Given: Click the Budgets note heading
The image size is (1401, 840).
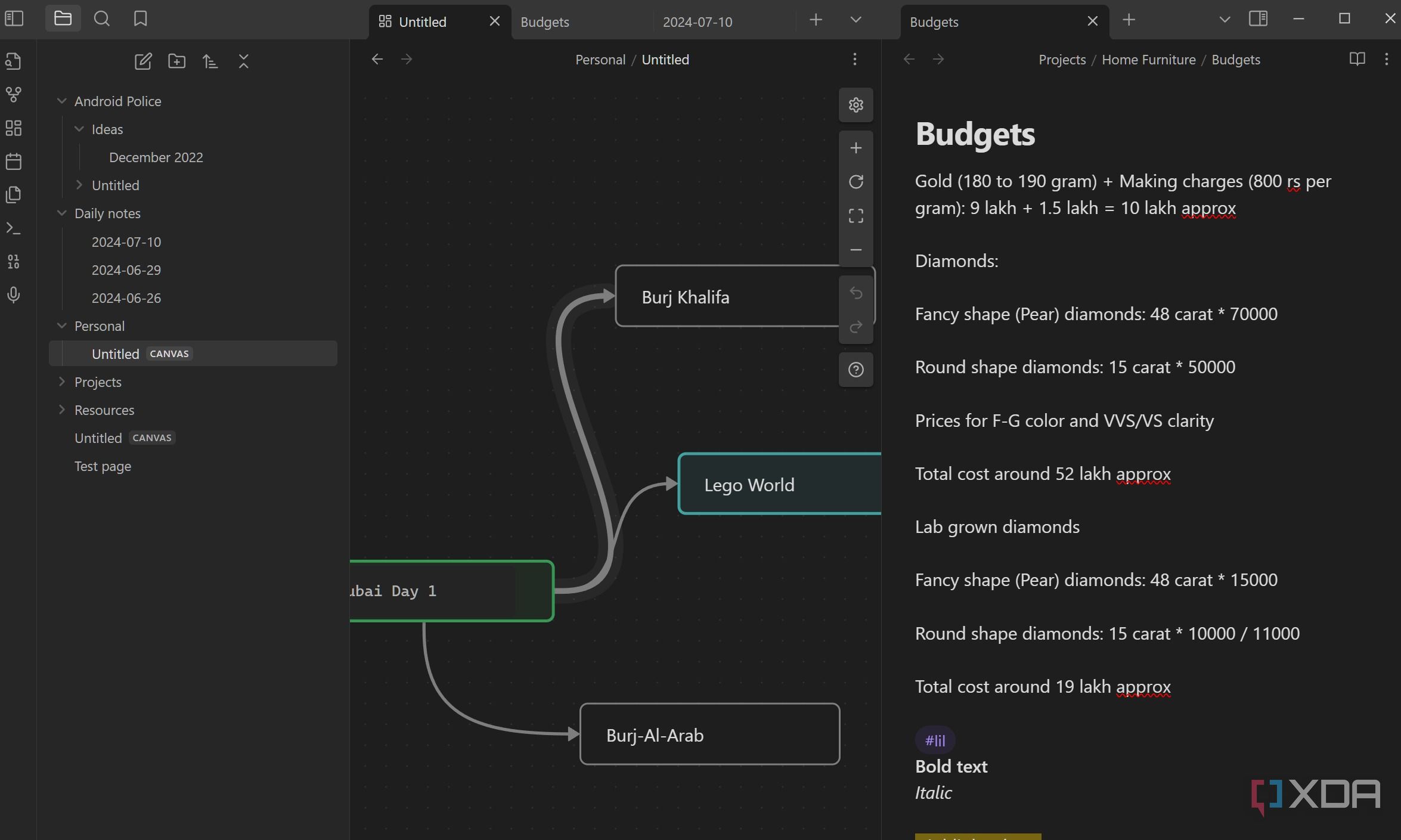Looking at the screenshot, I should pyautogui.click(x=975, y=134).
